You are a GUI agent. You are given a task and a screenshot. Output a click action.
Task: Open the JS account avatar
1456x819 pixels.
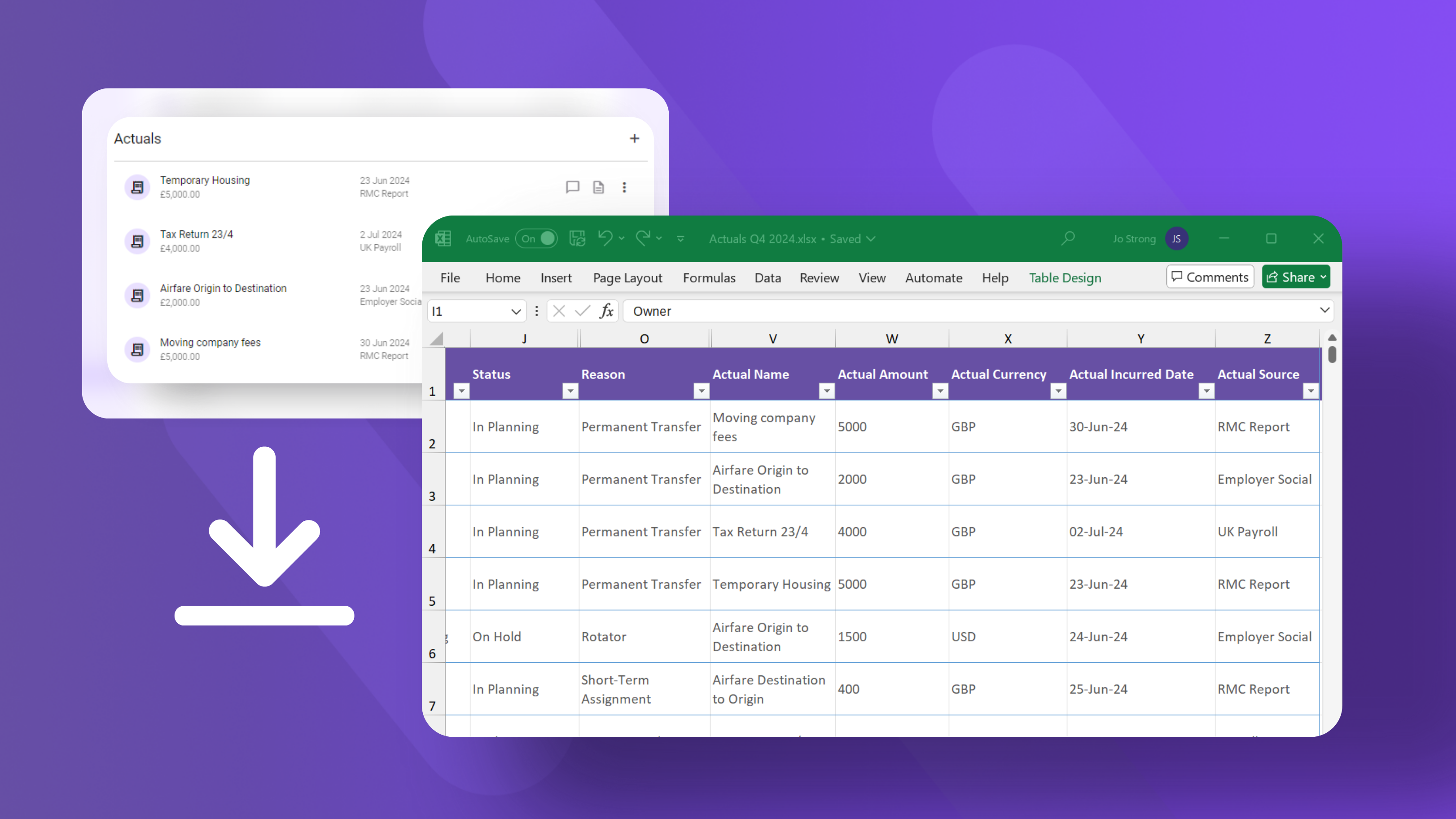(x=1176, y=239)
